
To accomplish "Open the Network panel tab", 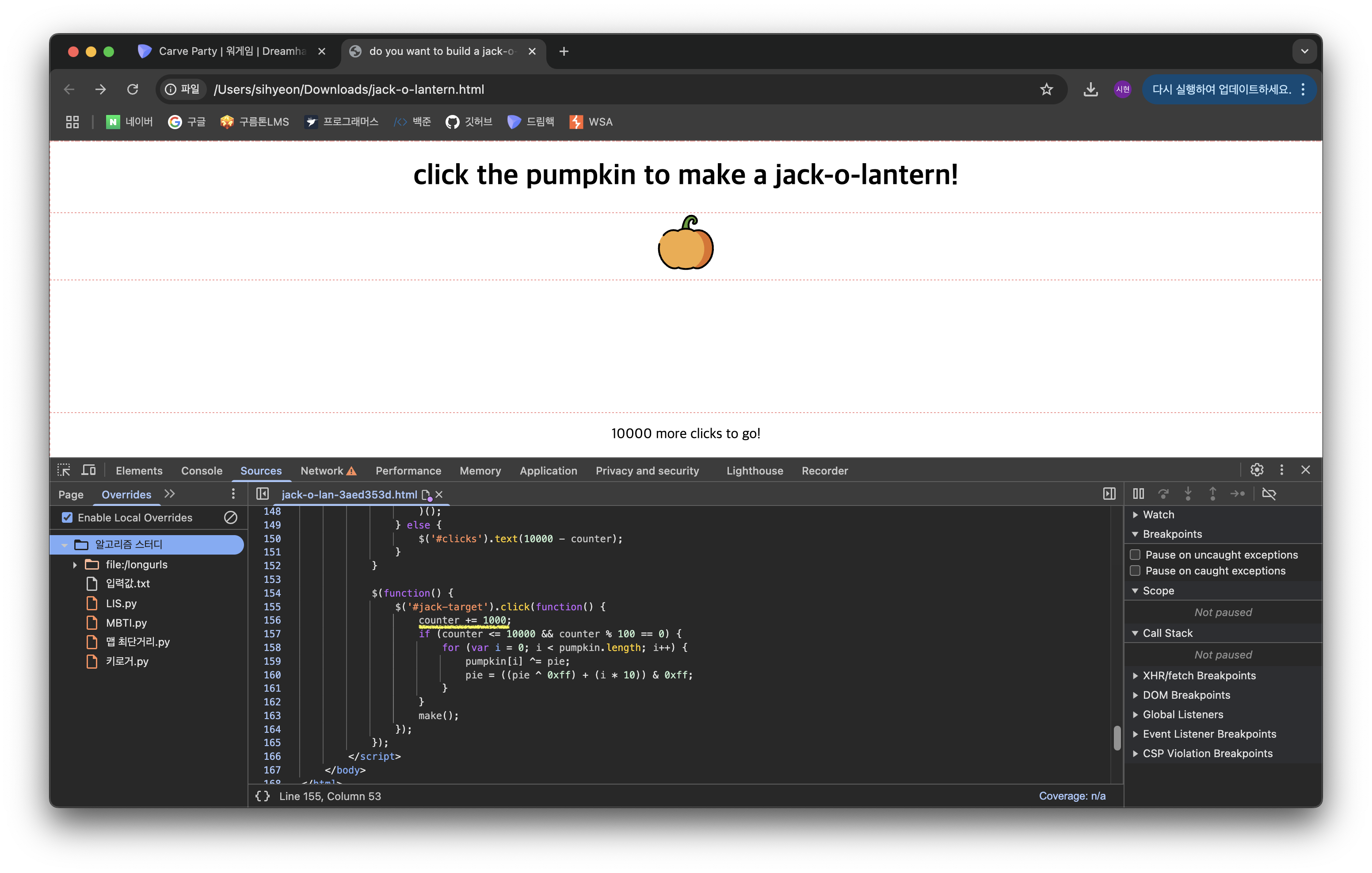I will tap(322, 471).
